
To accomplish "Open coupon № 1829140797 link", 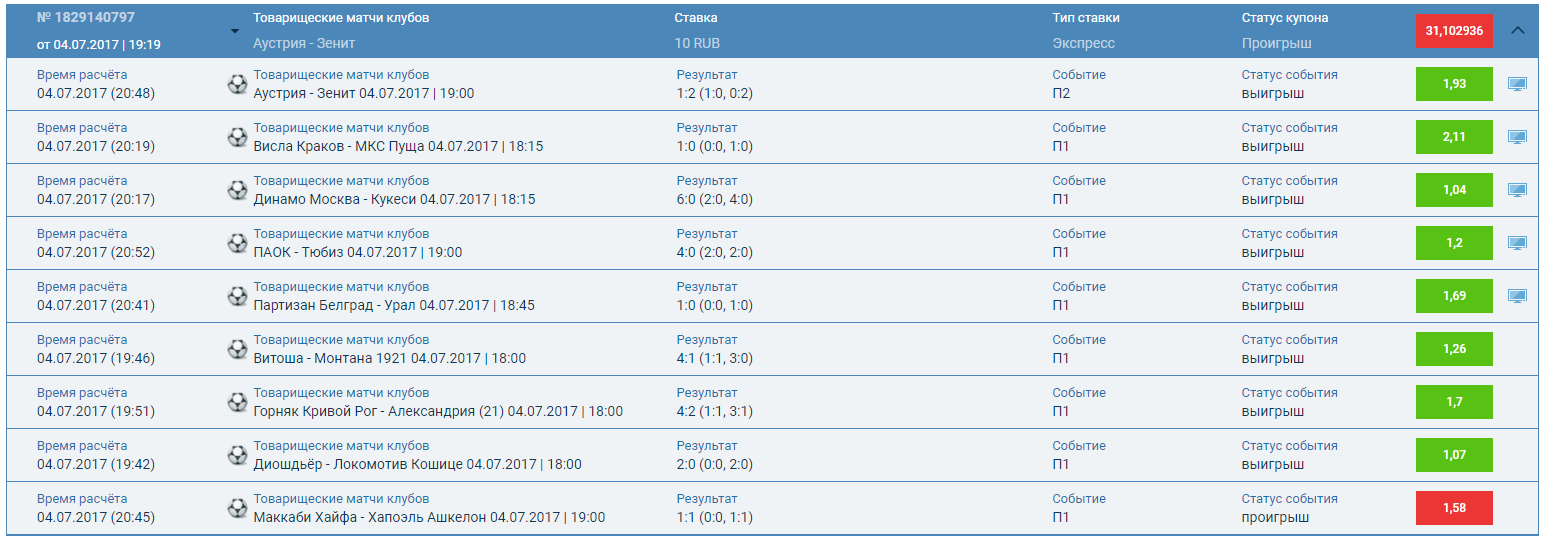I will [86, 18].
